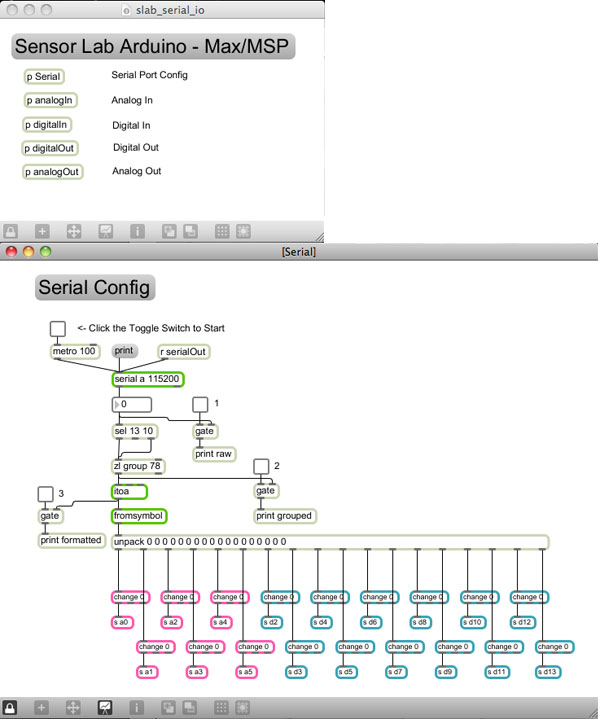This screenshot has width=600, height=719.
Task: Click the new object plus icon in slab_serial_io toolbar
Action: (42, 231)
